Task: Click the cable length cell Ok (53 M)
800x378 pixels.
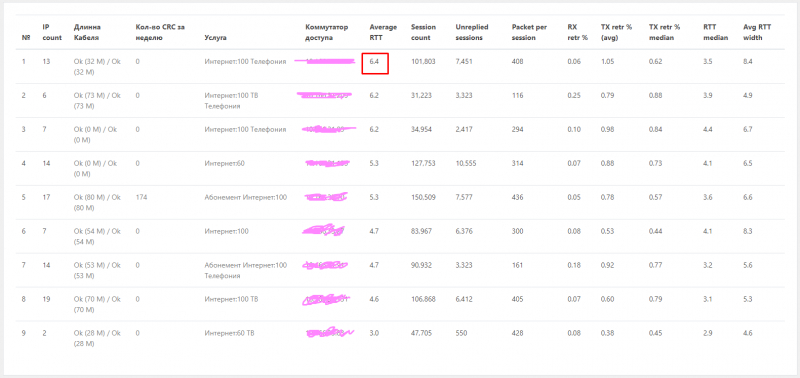Action: 97,270
